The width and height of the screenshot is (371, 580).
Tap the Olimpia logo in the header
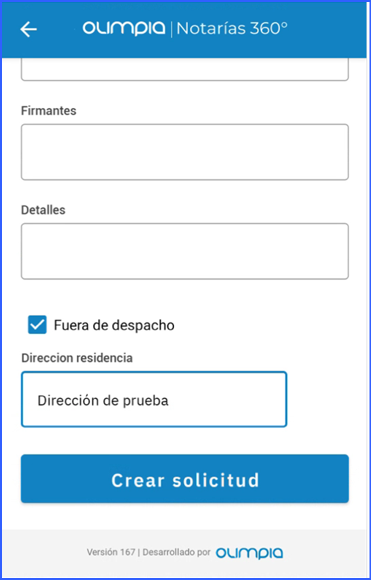(124, 28)
